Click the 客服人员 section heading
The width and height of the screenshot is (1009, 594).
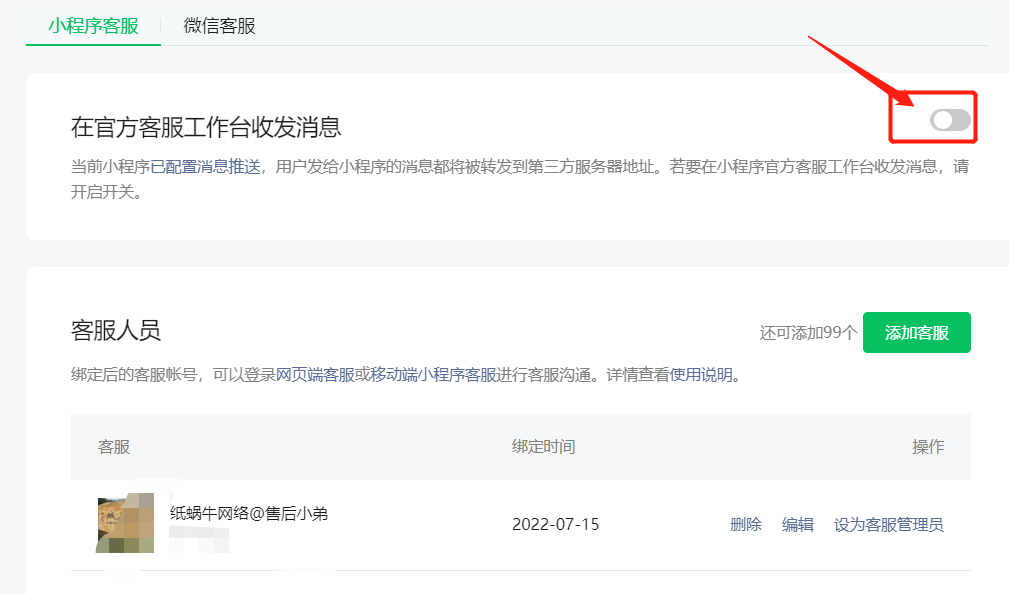tap(116, 330)
